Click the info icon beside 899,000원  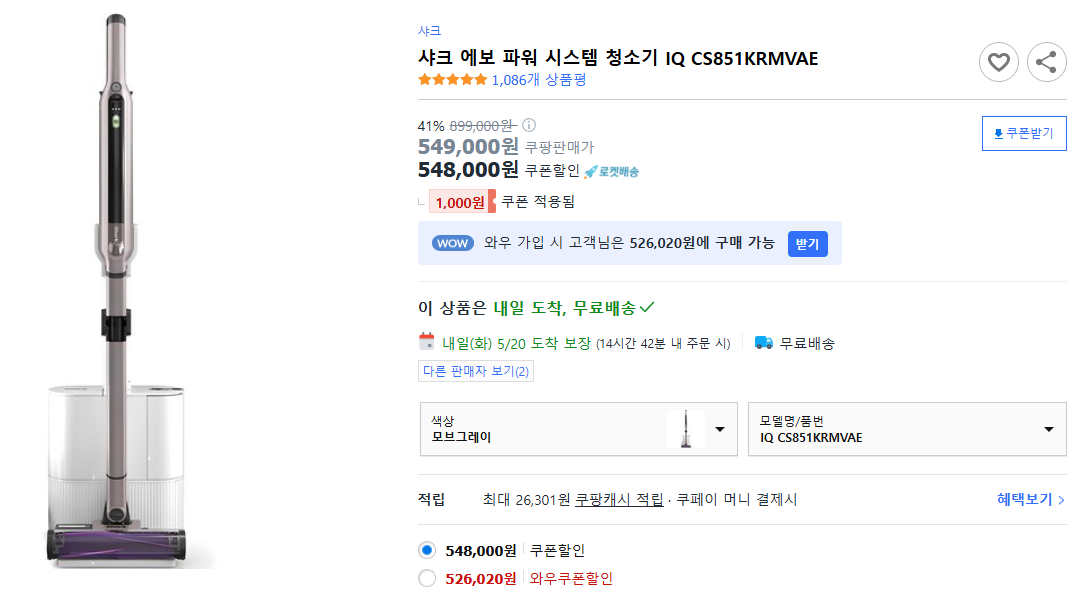click(528, 125)
